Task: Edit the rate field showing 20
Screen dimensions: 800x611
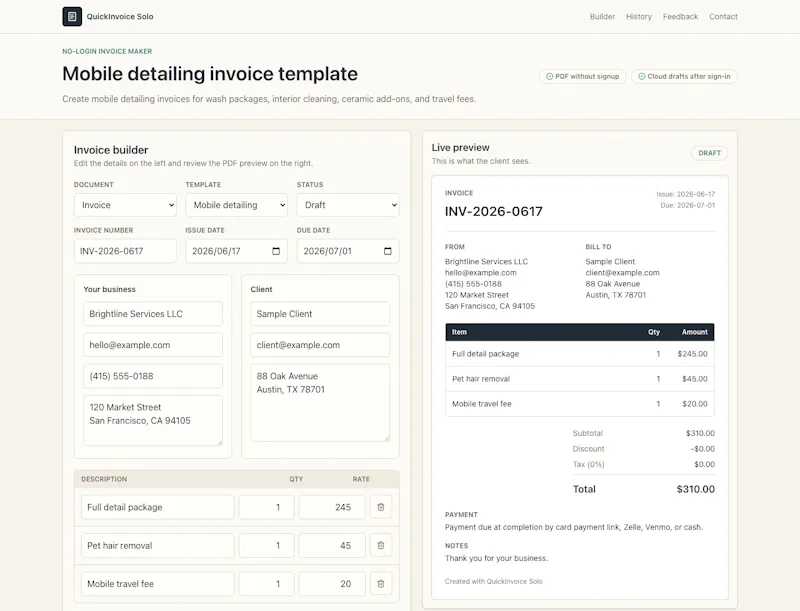Action: coord(332,583)
